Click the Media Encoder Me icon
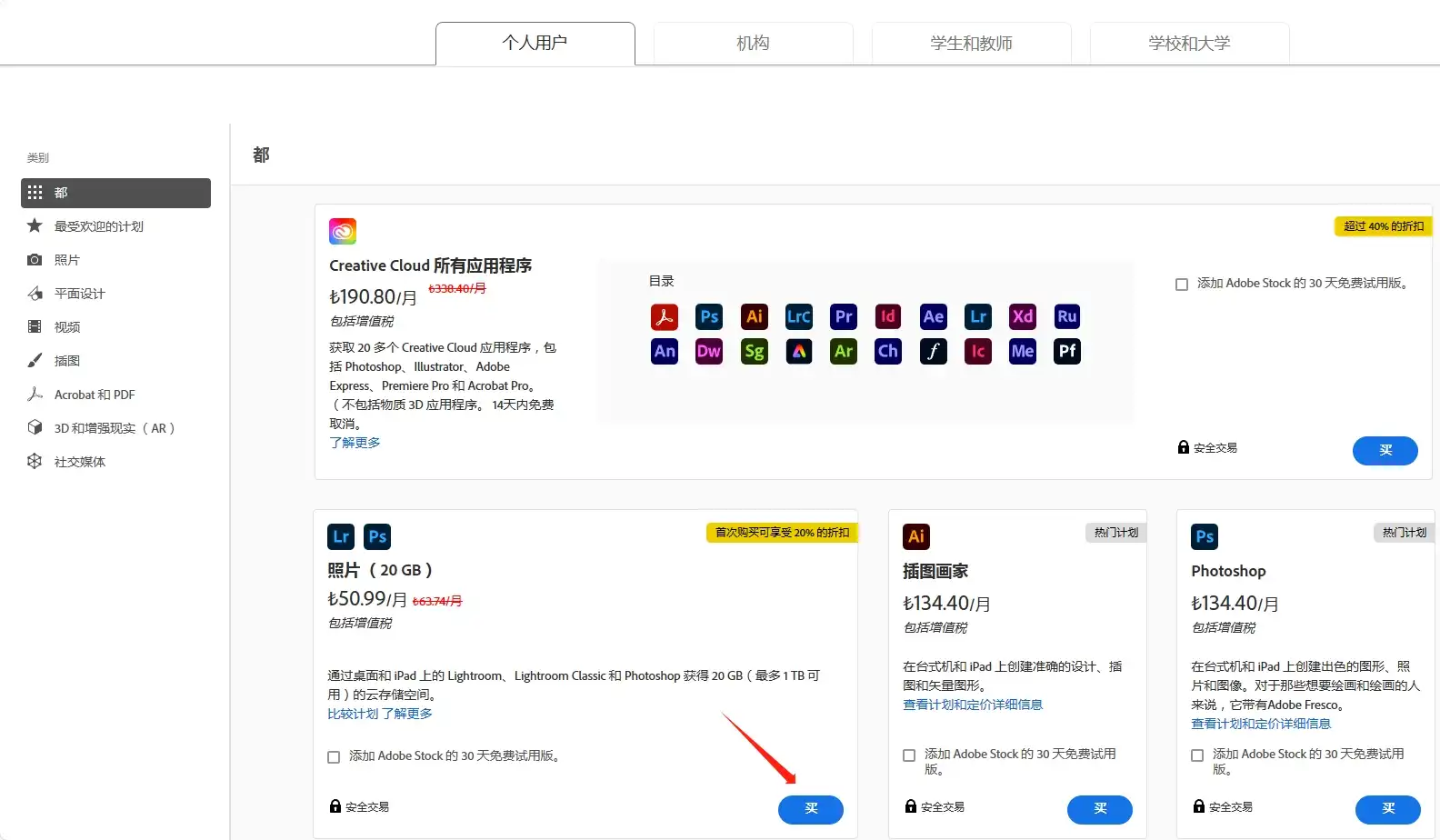 pos(1023,352)
